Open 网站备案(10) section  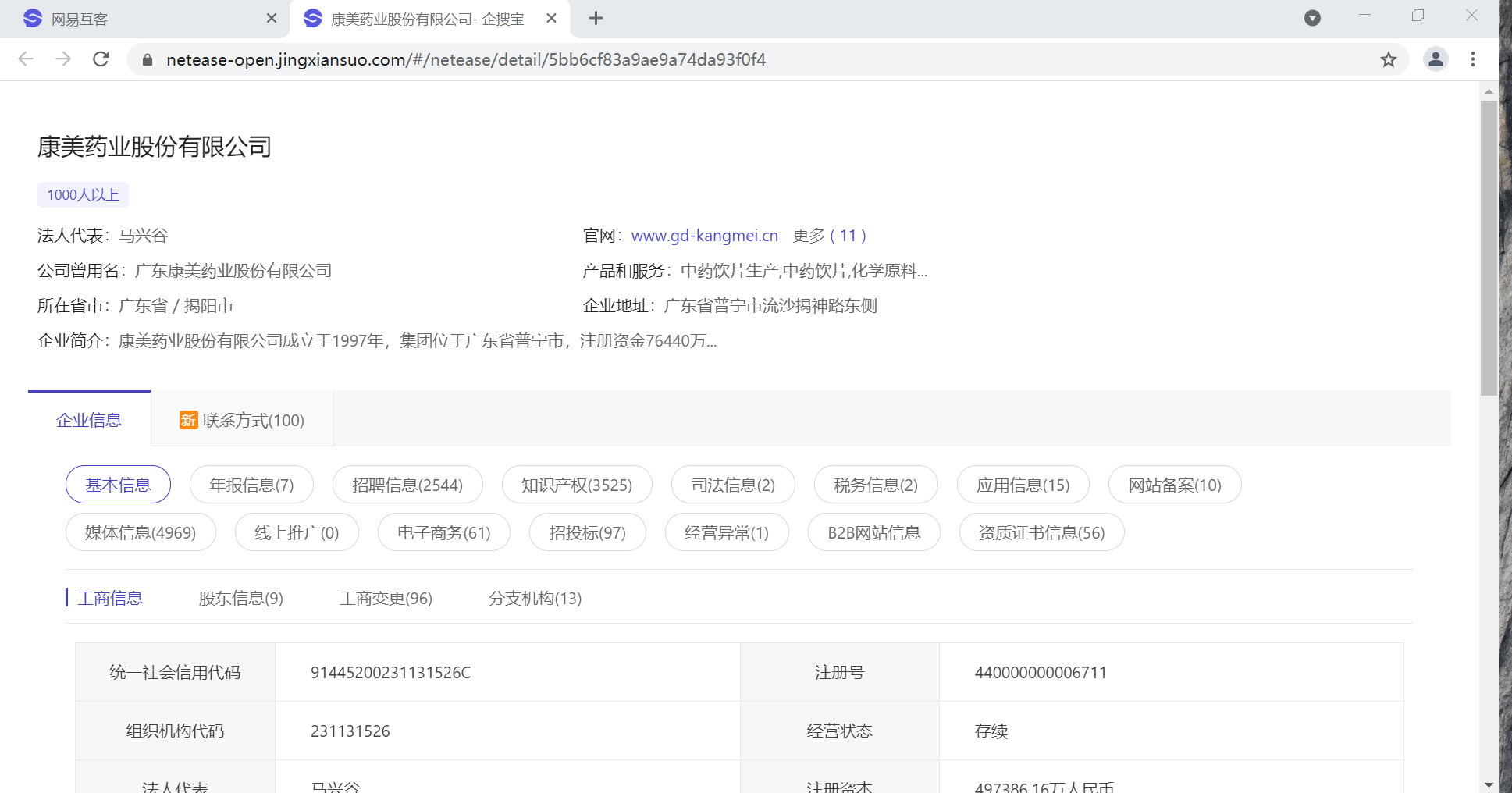click(x=1175, y=485)
